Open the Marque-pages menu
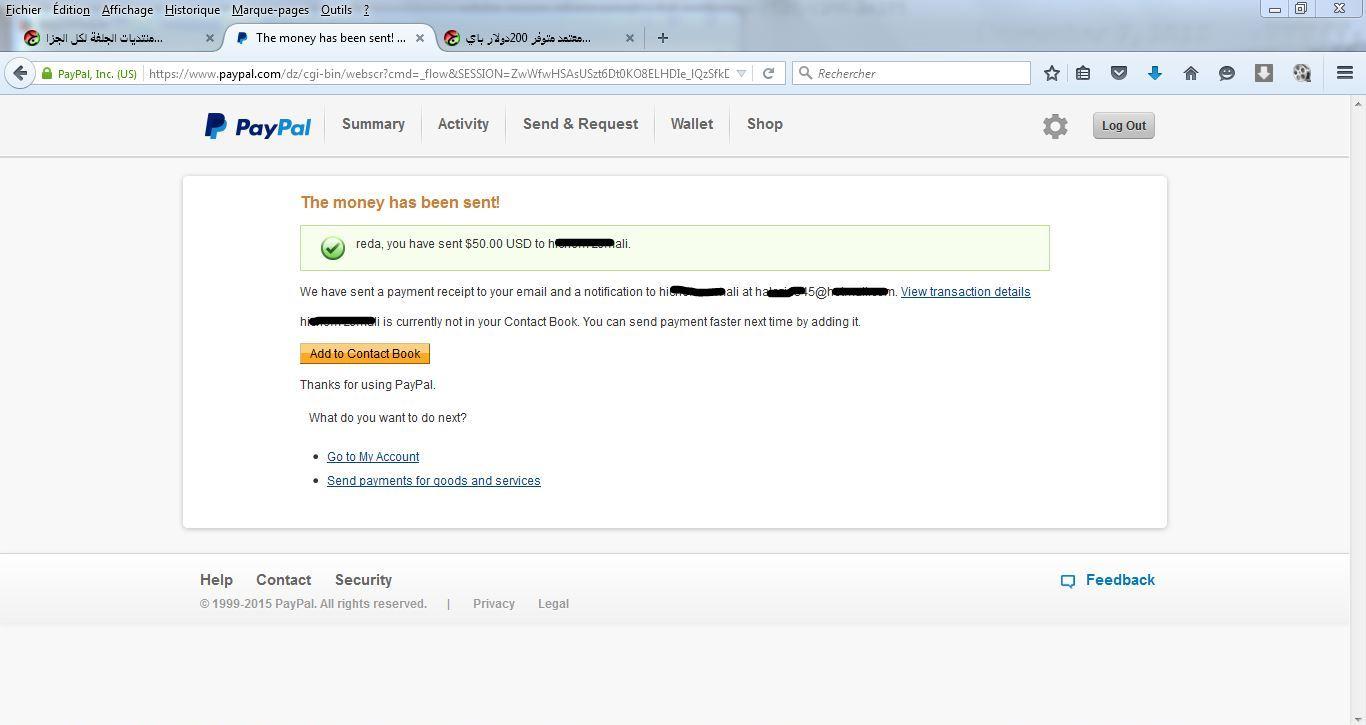 (270, 10)
